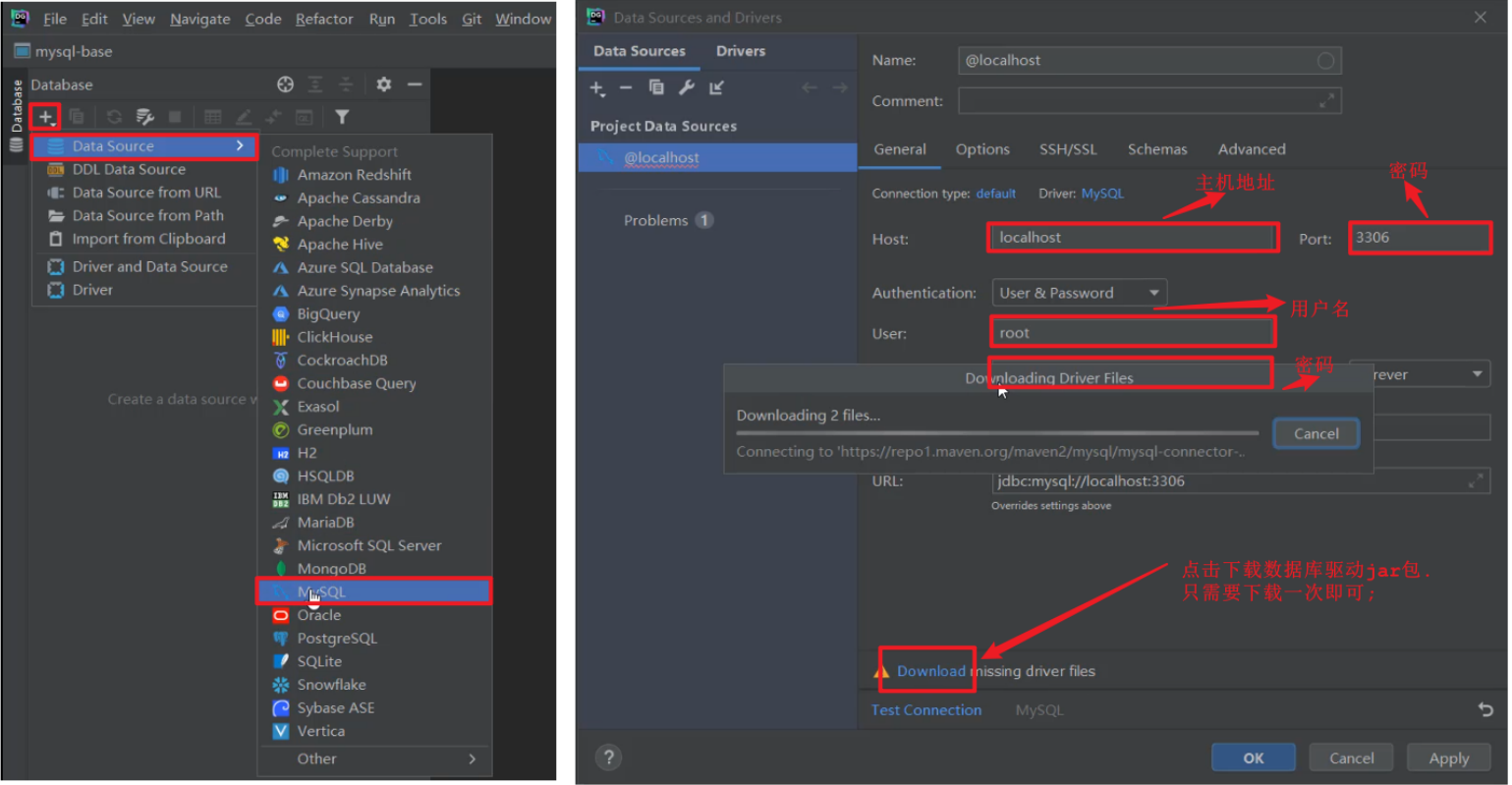The image size is (1512, 785).
Task: Click the minus Remove icon in Data Sources dialog
Action: (x=626, y=87)
